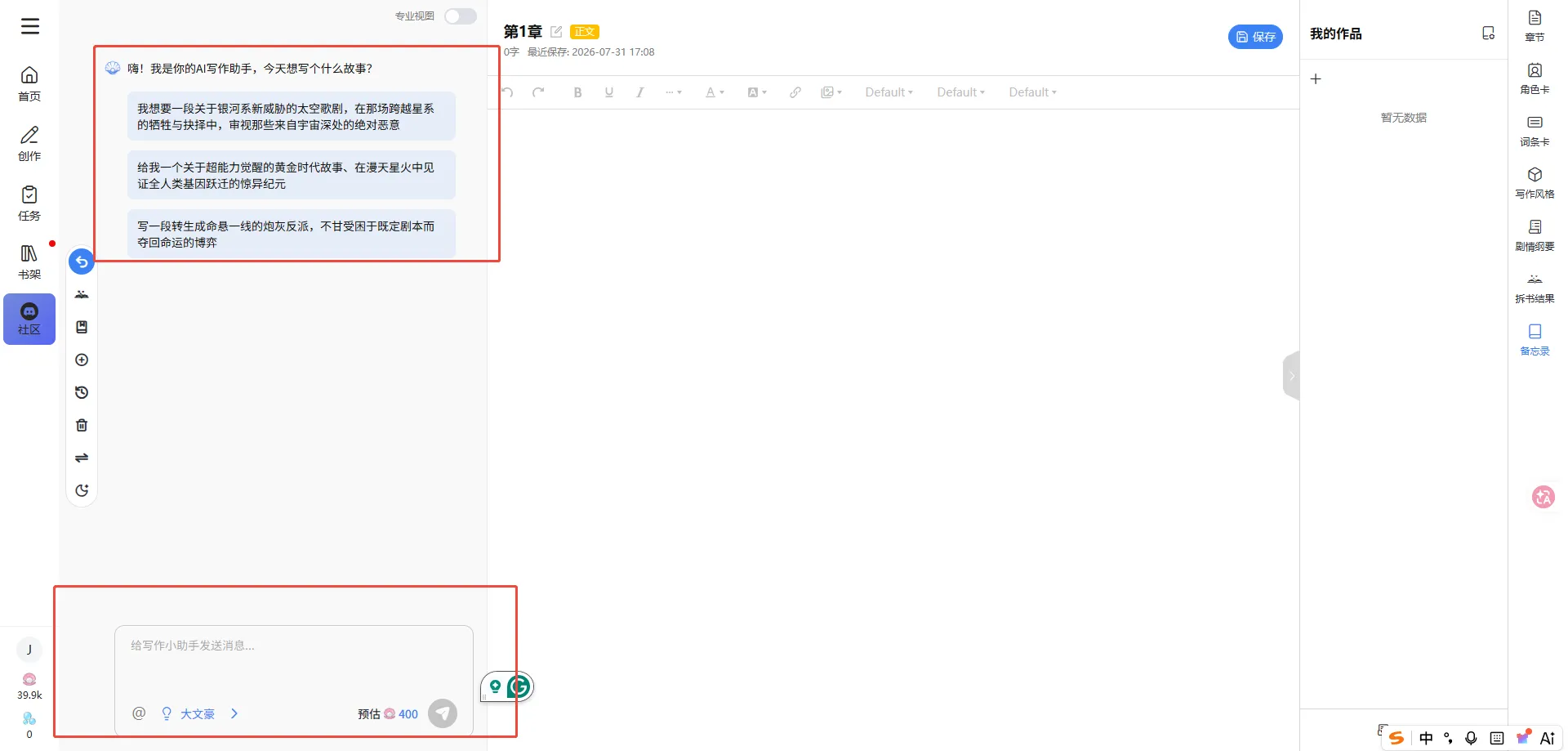The height and width of the screenshot is (751, 1568).
Task: Click the 保存 save button
Action: point(1255,37)
